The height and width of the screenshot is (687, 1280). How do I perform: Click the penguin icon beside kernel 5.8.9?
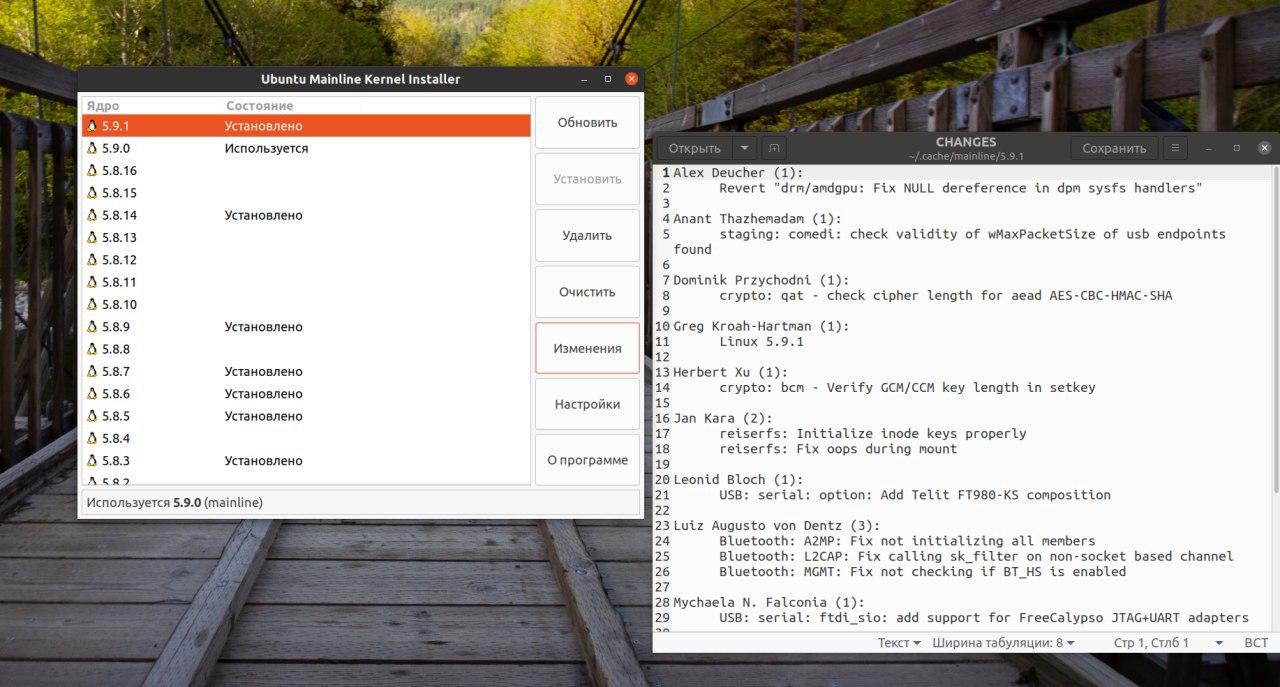pos(92,327)
